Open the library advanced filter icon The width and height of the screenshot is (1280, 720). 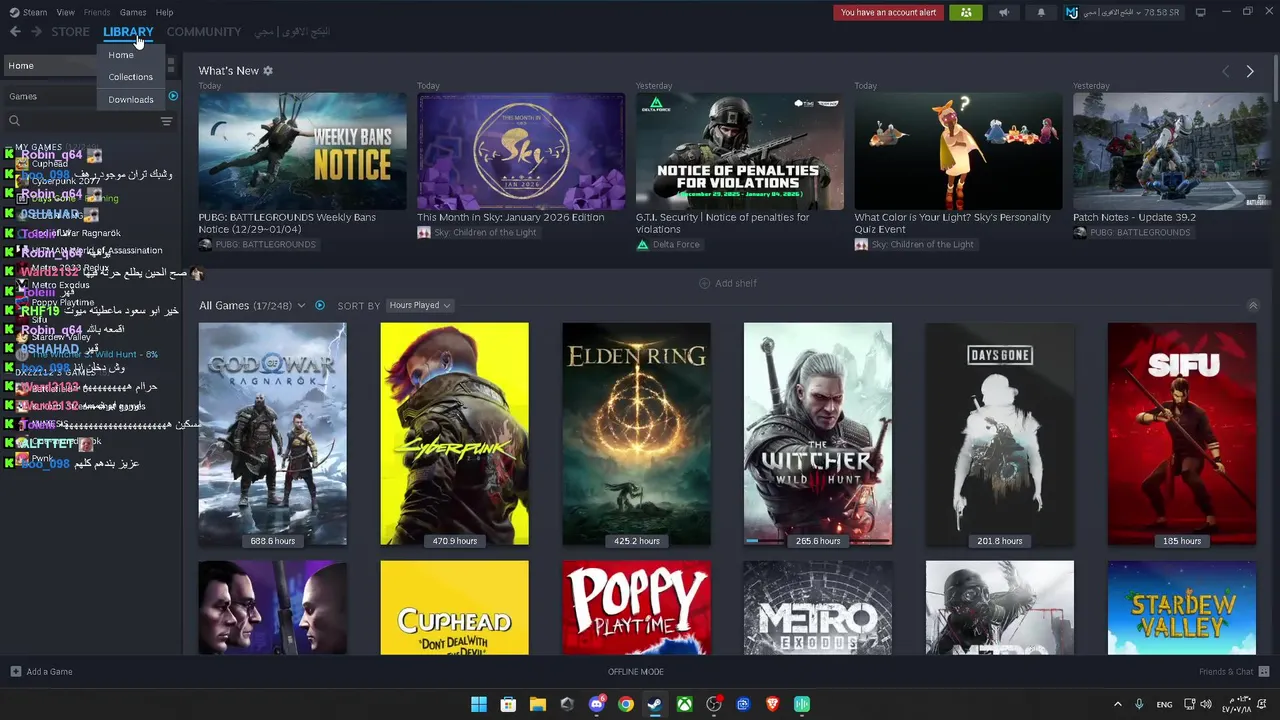coord(166,121)
